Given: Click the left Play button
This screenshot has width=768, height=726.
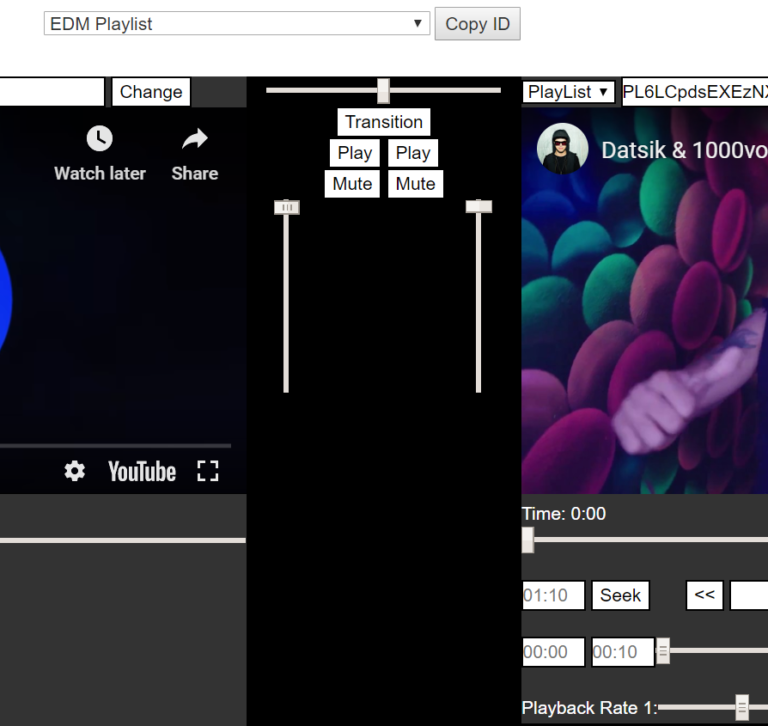Looking at the screenshot, I should point(355,153).
